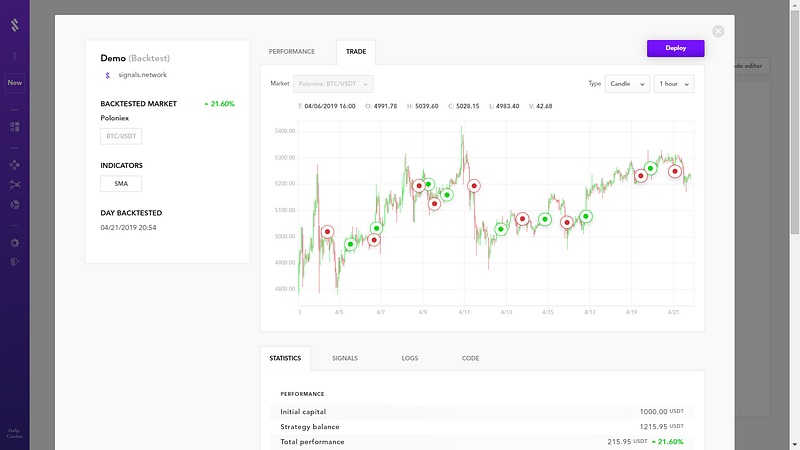
Task: Click the Initial capital 1000.00 value
Action: coord(661,412)
